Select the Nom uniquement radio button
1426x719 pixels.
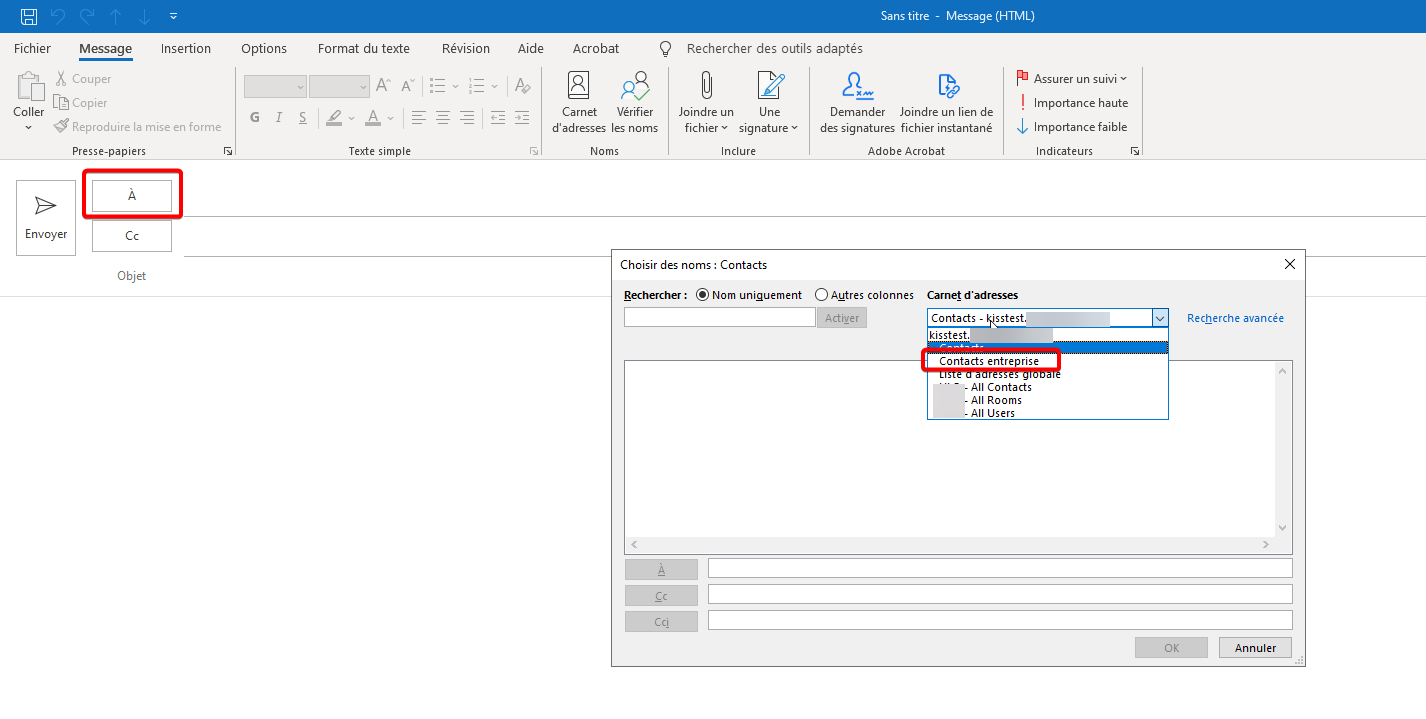pos(702,295)
